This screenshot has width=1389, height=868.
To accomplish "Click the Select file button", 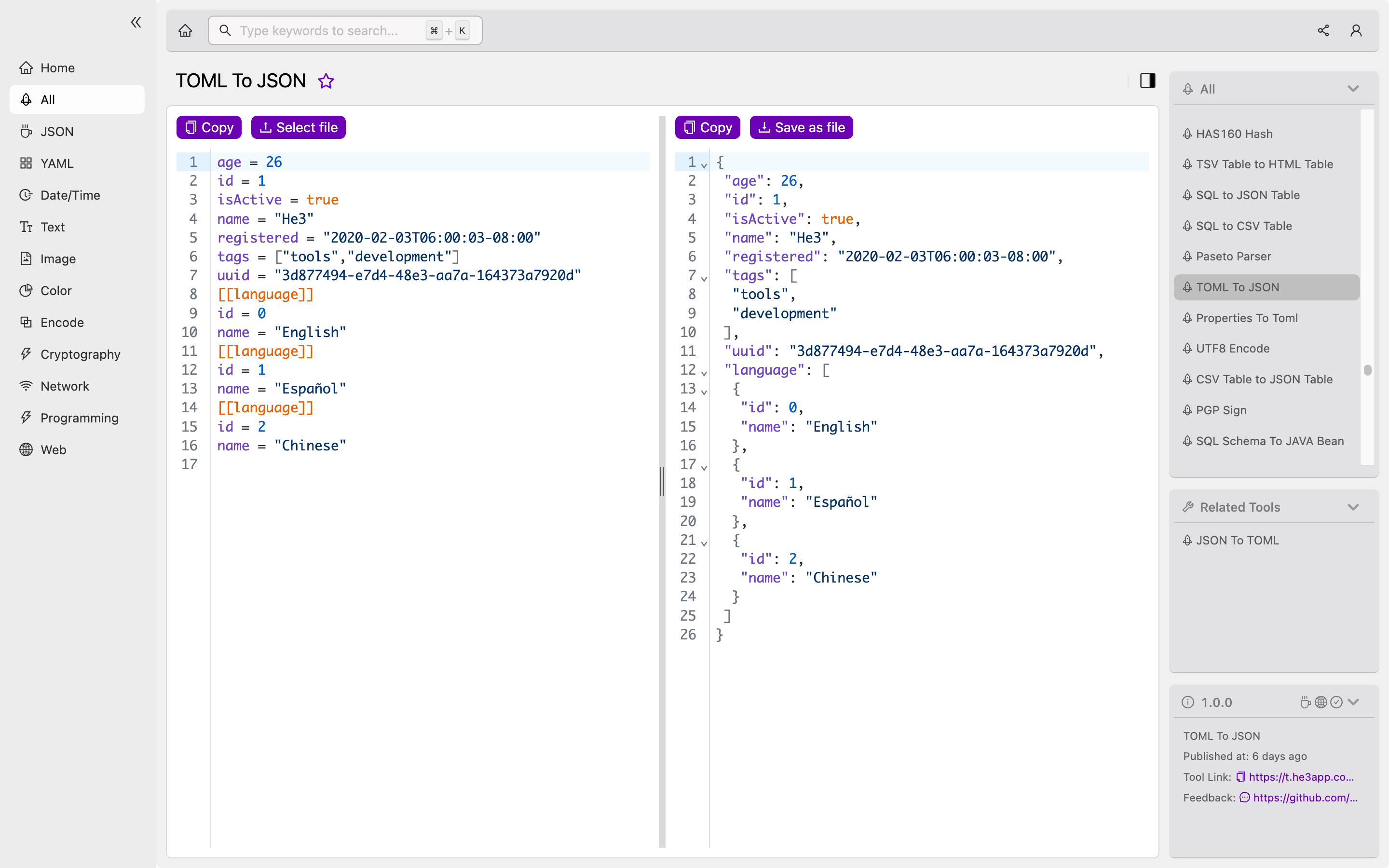I will tap(299, 127).
